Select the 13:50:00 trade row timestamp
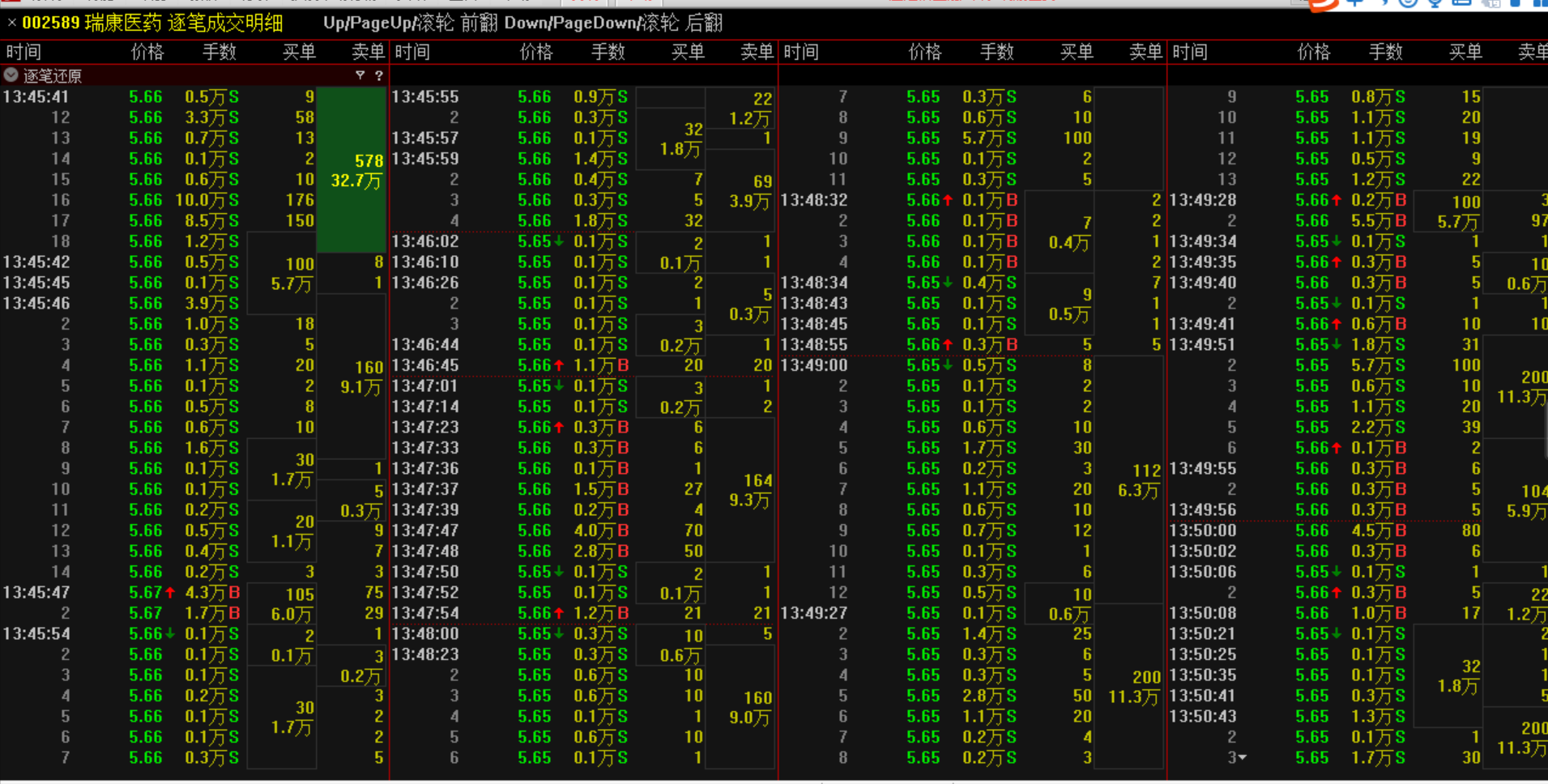Image resolution: width=1548 pixels, height=784 pixels. [x=1203, y=530]
